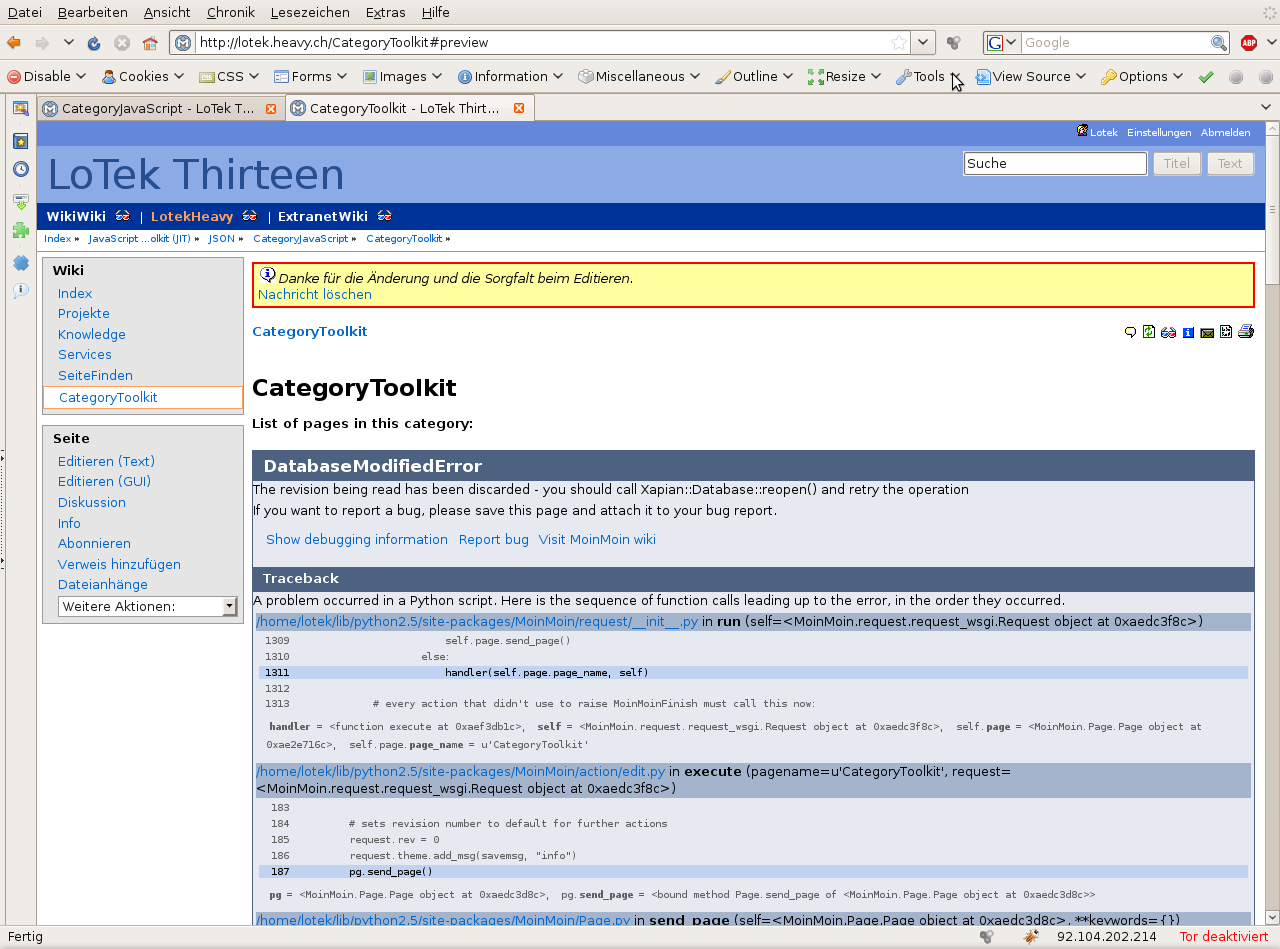Click the Adblock Plus ABP icon

(1248, 43)
